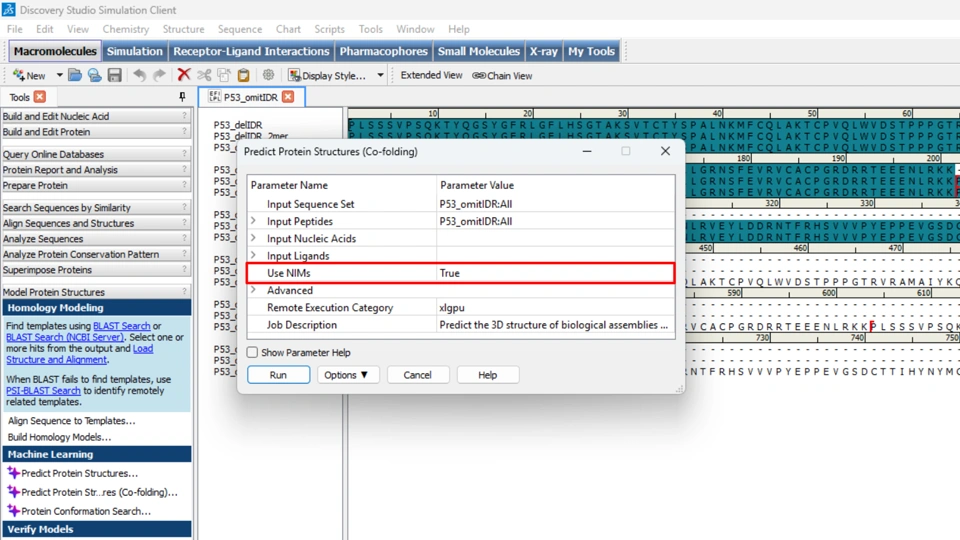Viewport: 960px width, 540px height.
Task: Click the Redo arrow icon
Action: coord(159,75)
